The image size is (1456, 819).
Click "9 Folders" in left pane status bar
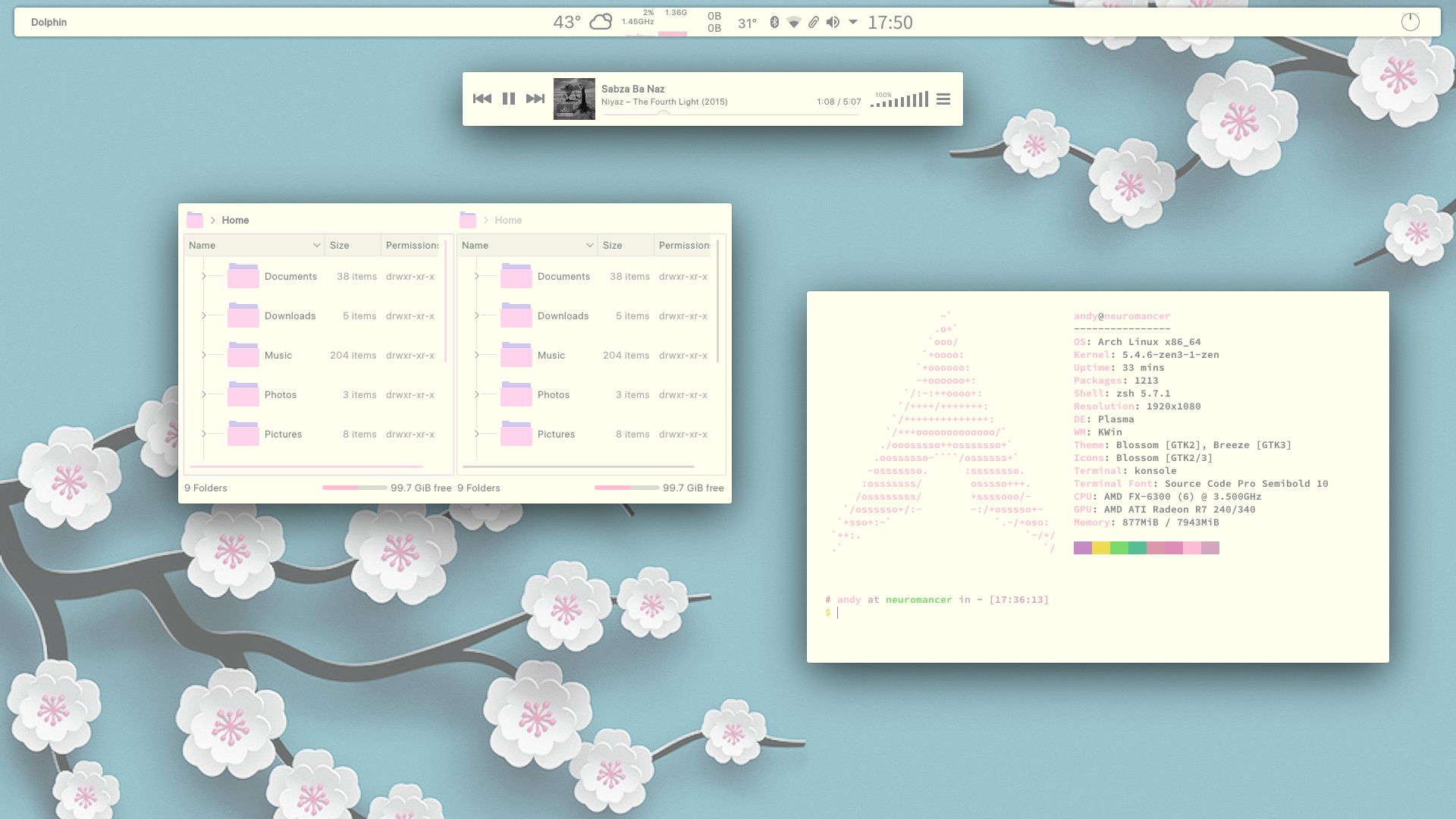point(206,488)
